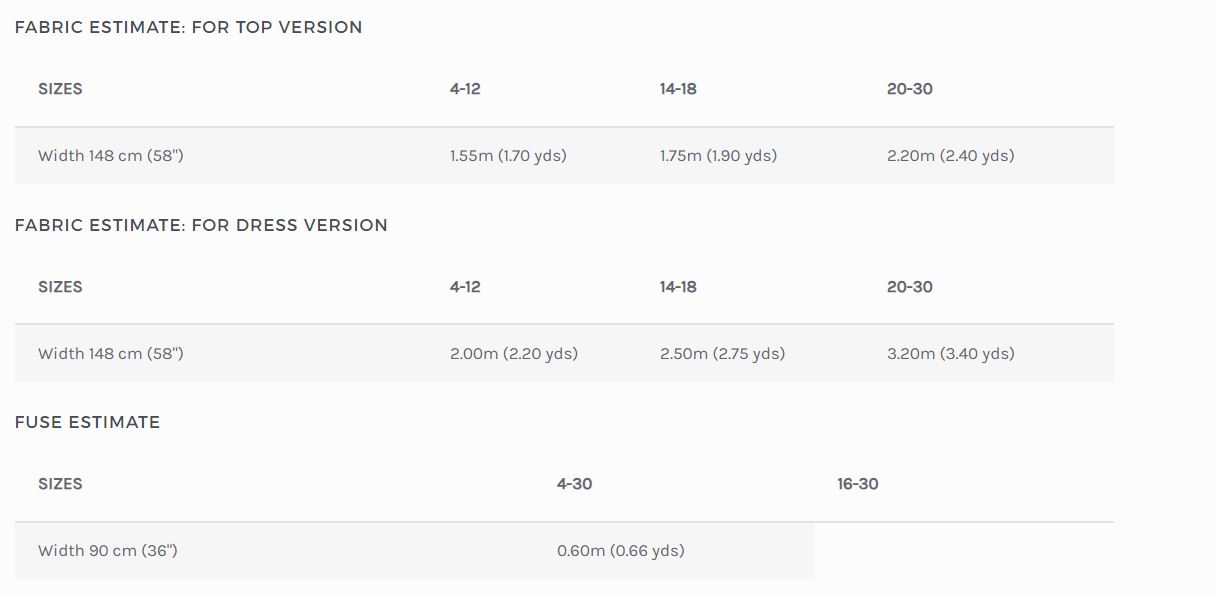
Task: Click the Fabric Estimate For Top Version heading
Action: click(188, 28)
